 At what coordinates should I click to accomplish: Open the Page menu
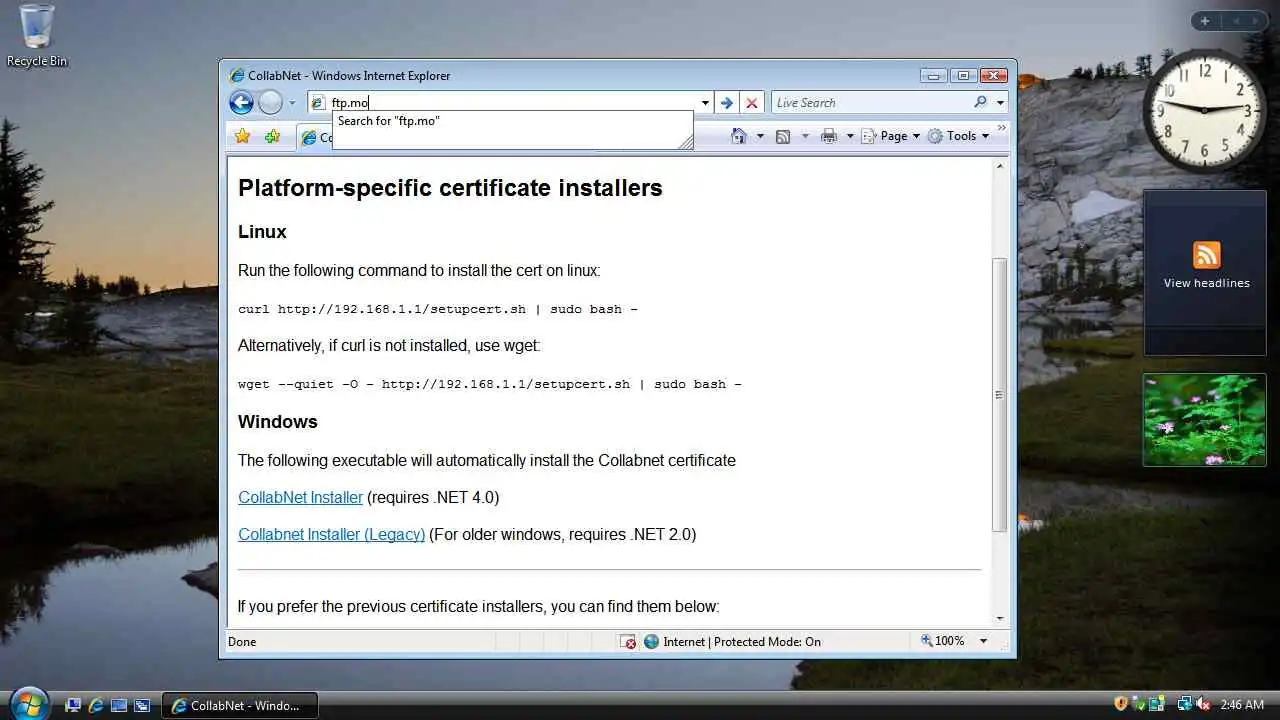pyautogui.click(x=891, y=136)
